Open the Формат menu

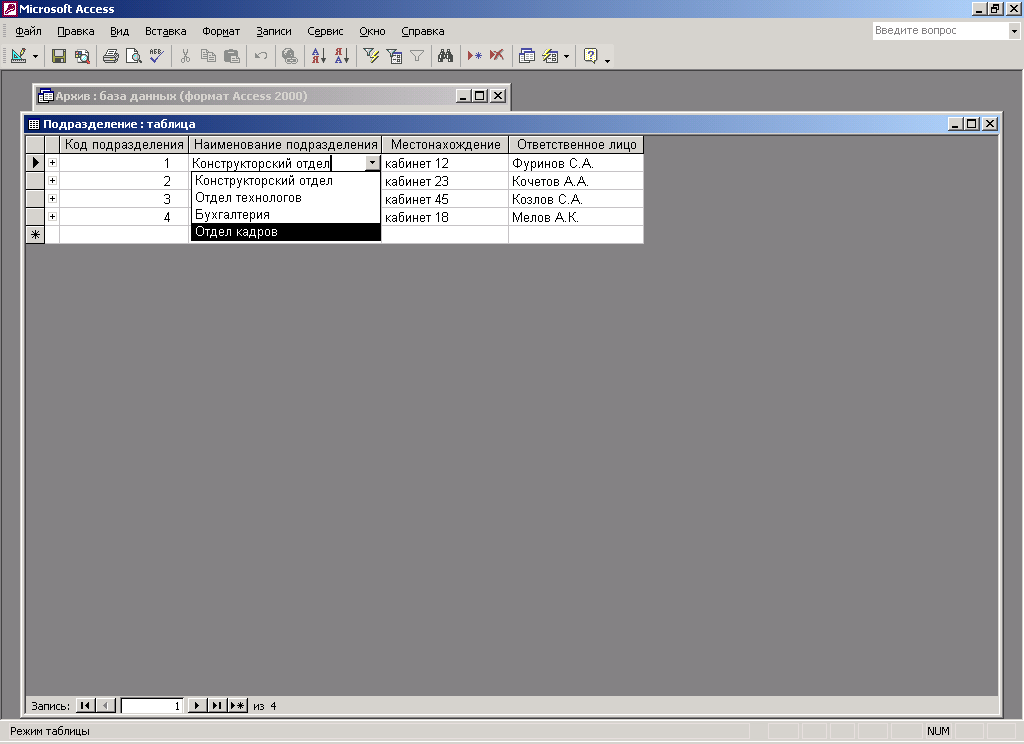click(221, 31)
